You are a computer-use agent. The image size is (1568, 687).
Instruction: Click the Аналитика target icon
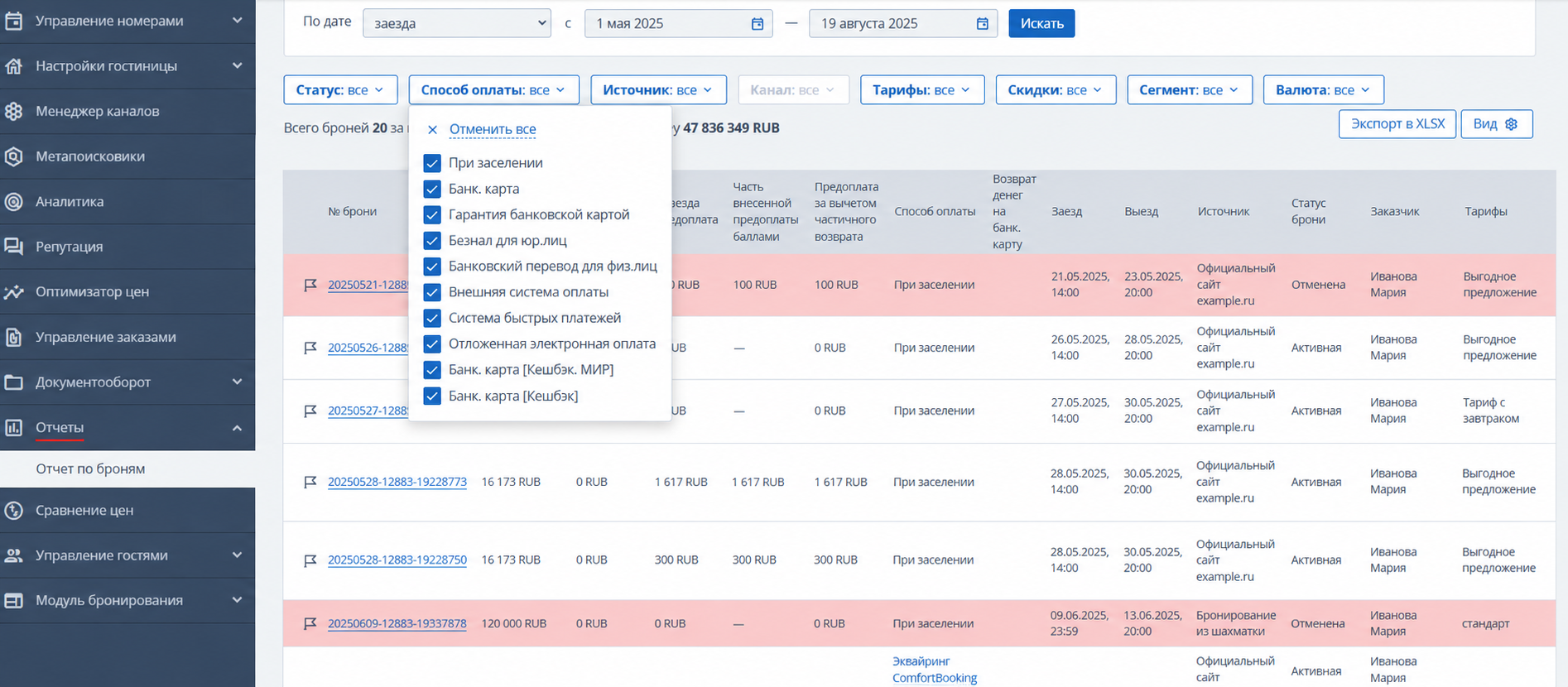[x=13, y=201]
